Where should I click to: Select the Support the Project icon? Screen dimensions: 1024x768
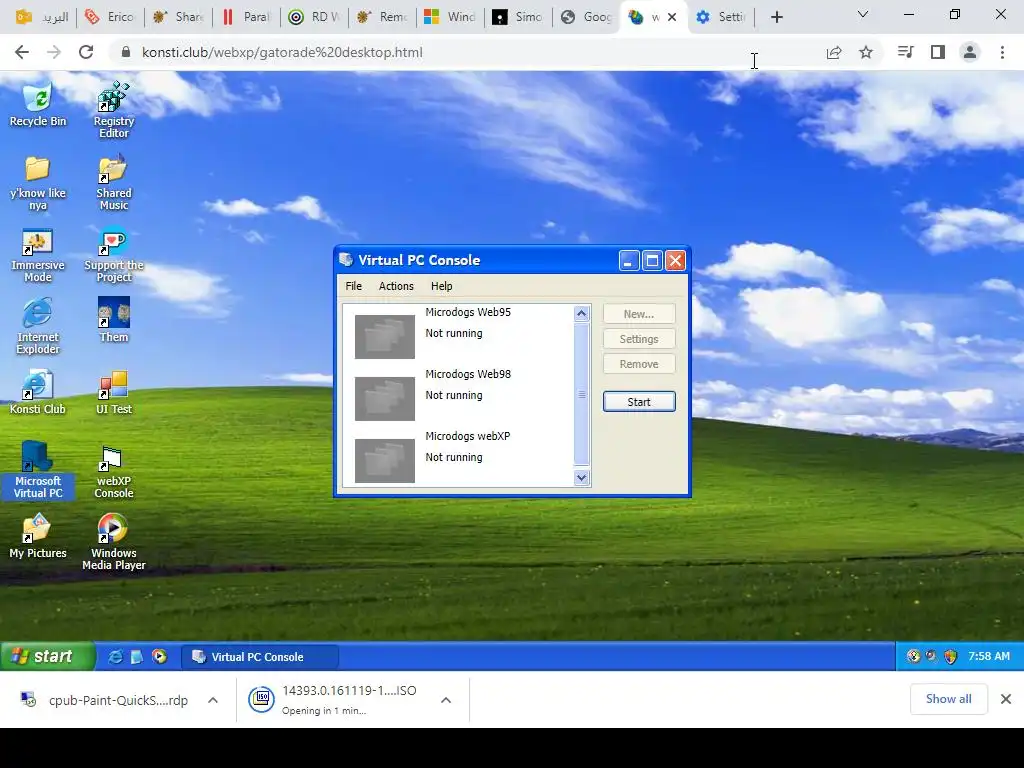(114, 255)
